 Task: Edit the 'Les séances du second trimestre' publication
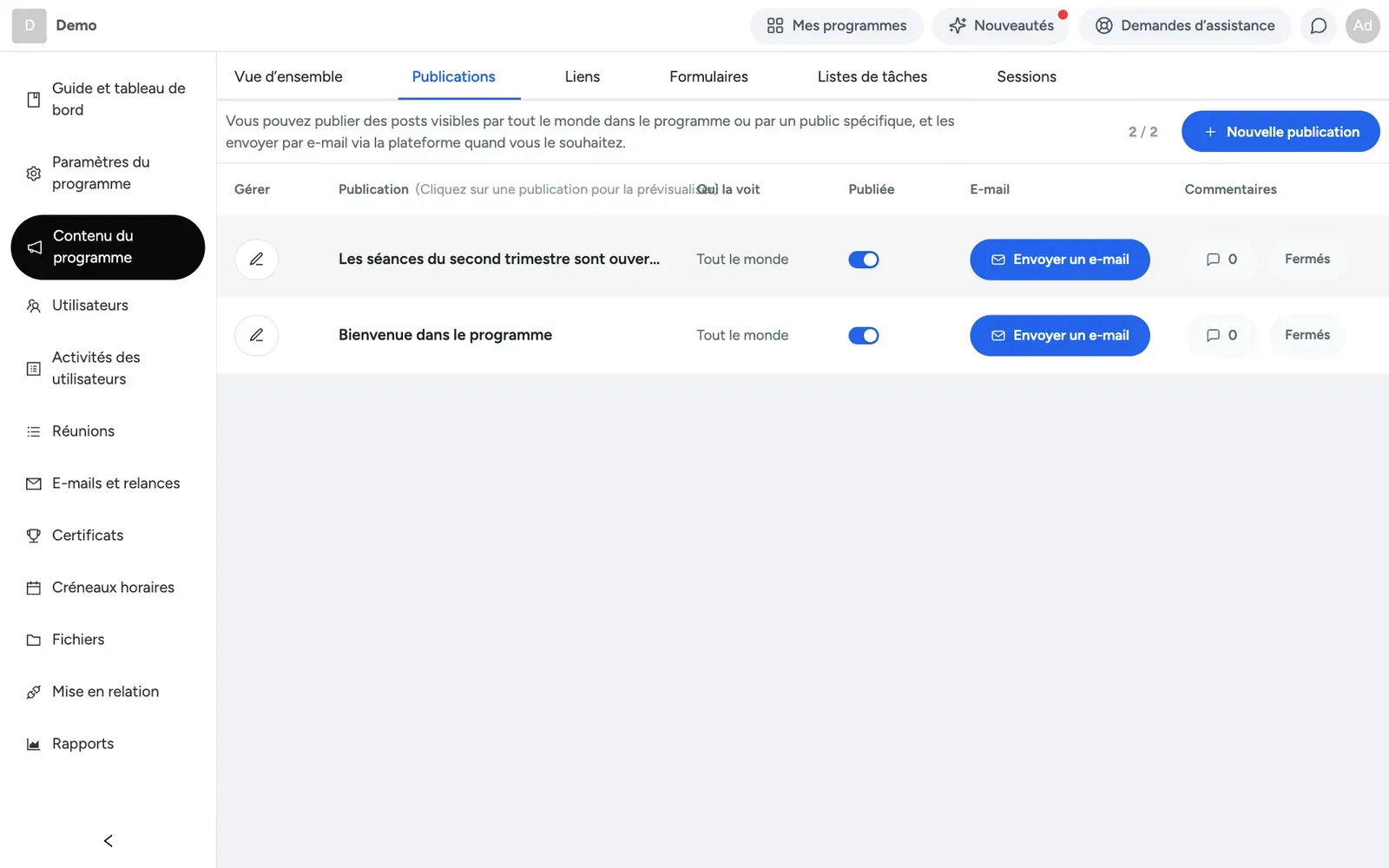256,260
